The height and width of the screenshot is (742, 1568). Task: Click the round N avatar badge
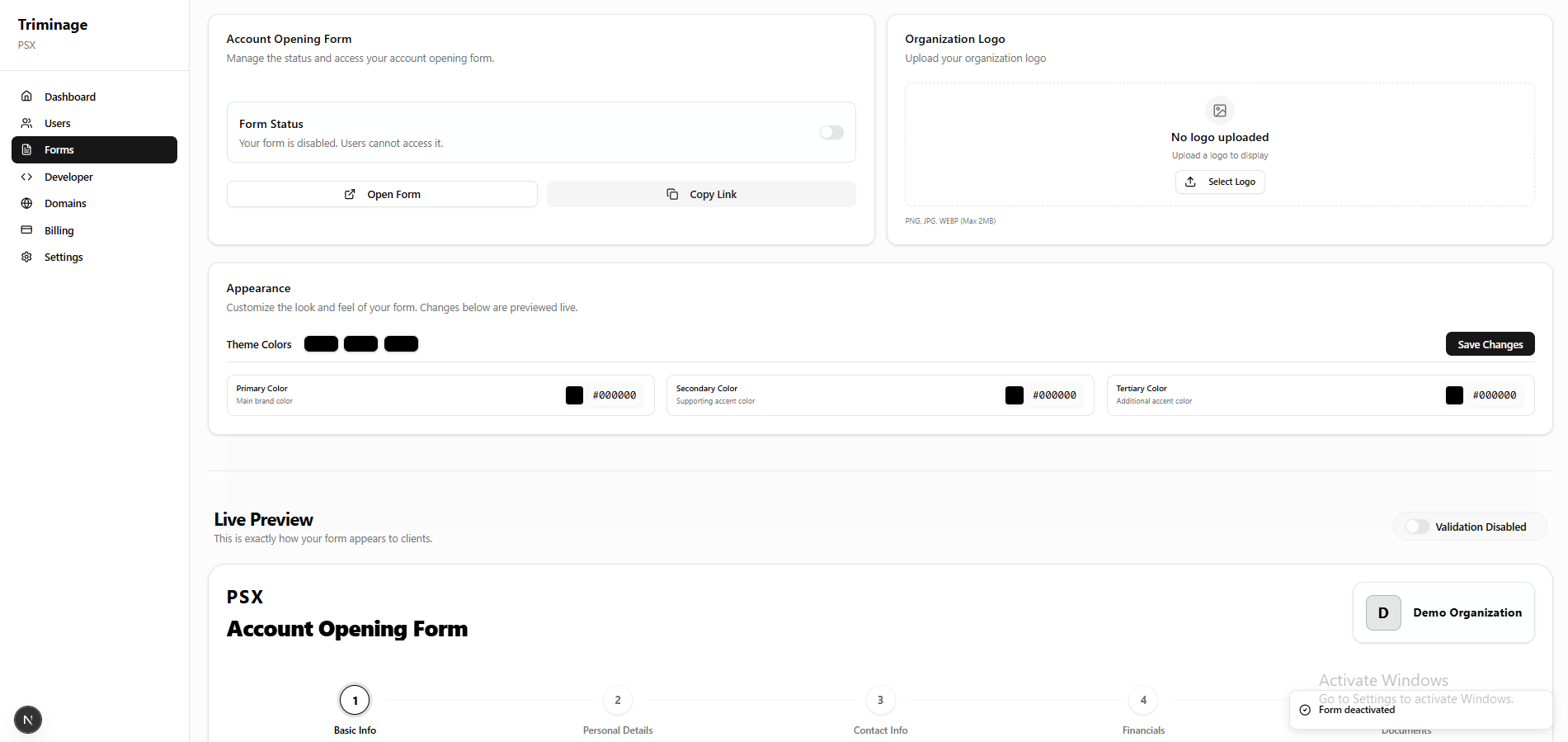(28, 720)
